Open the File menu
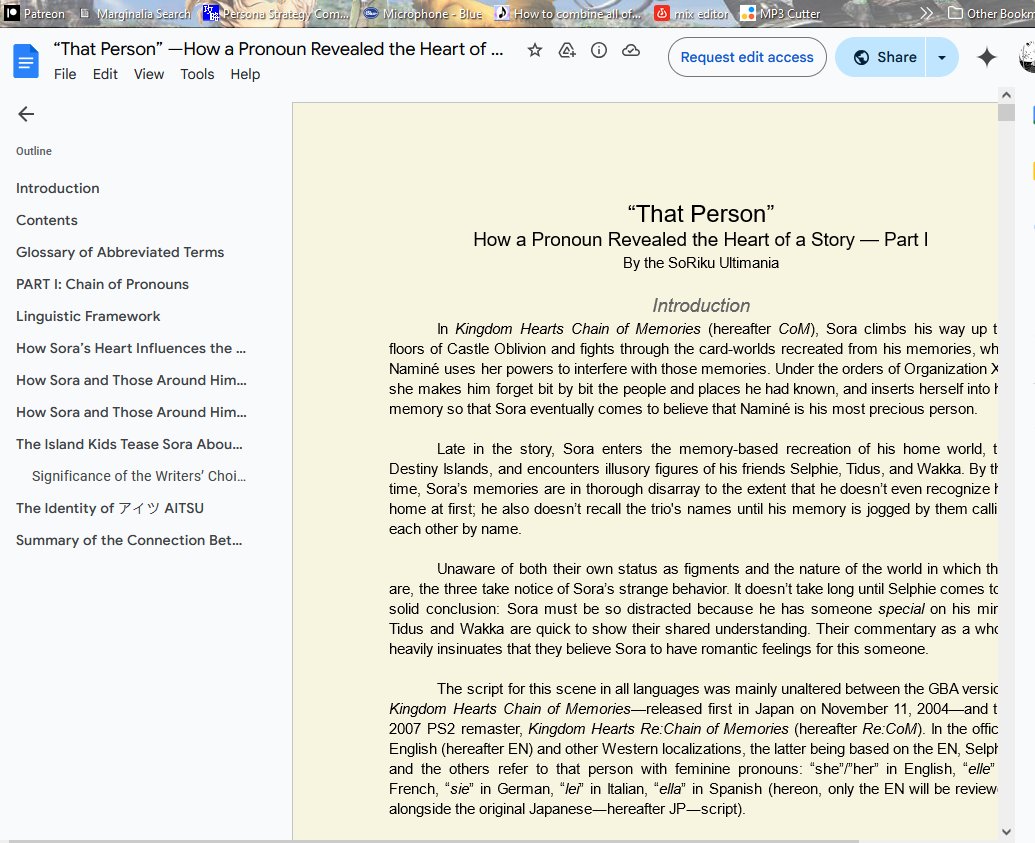The image size is (1035, 843). (x=65, y=74)
